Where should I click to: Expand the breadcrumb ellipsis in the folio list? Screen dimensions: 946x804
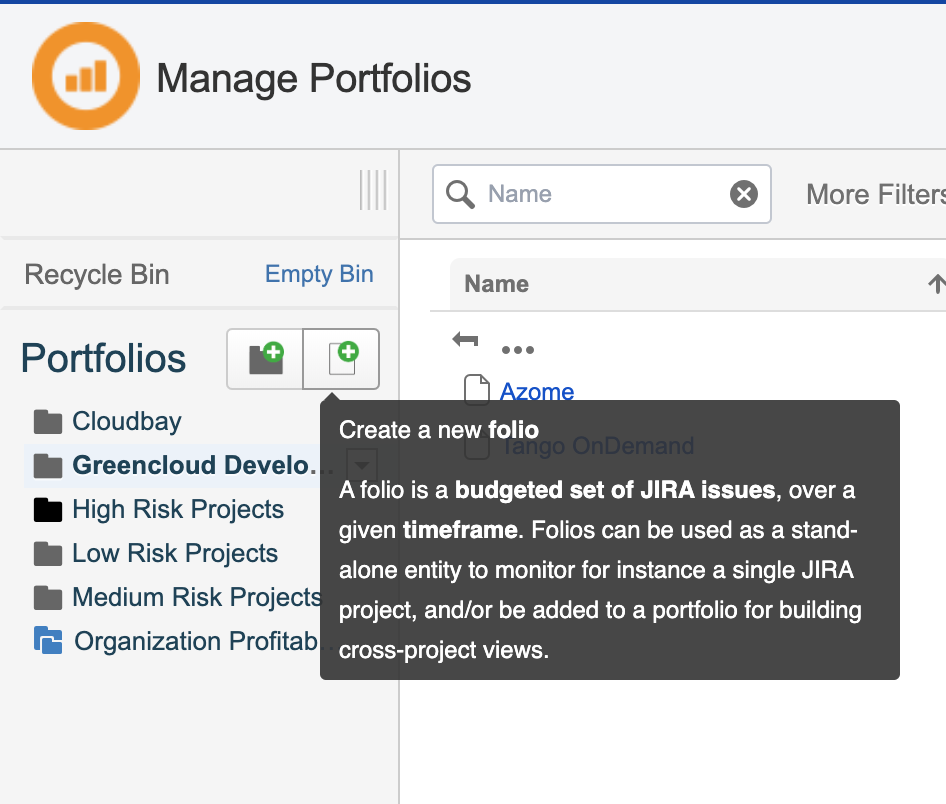pyautogui.click(x=518, y=348)
